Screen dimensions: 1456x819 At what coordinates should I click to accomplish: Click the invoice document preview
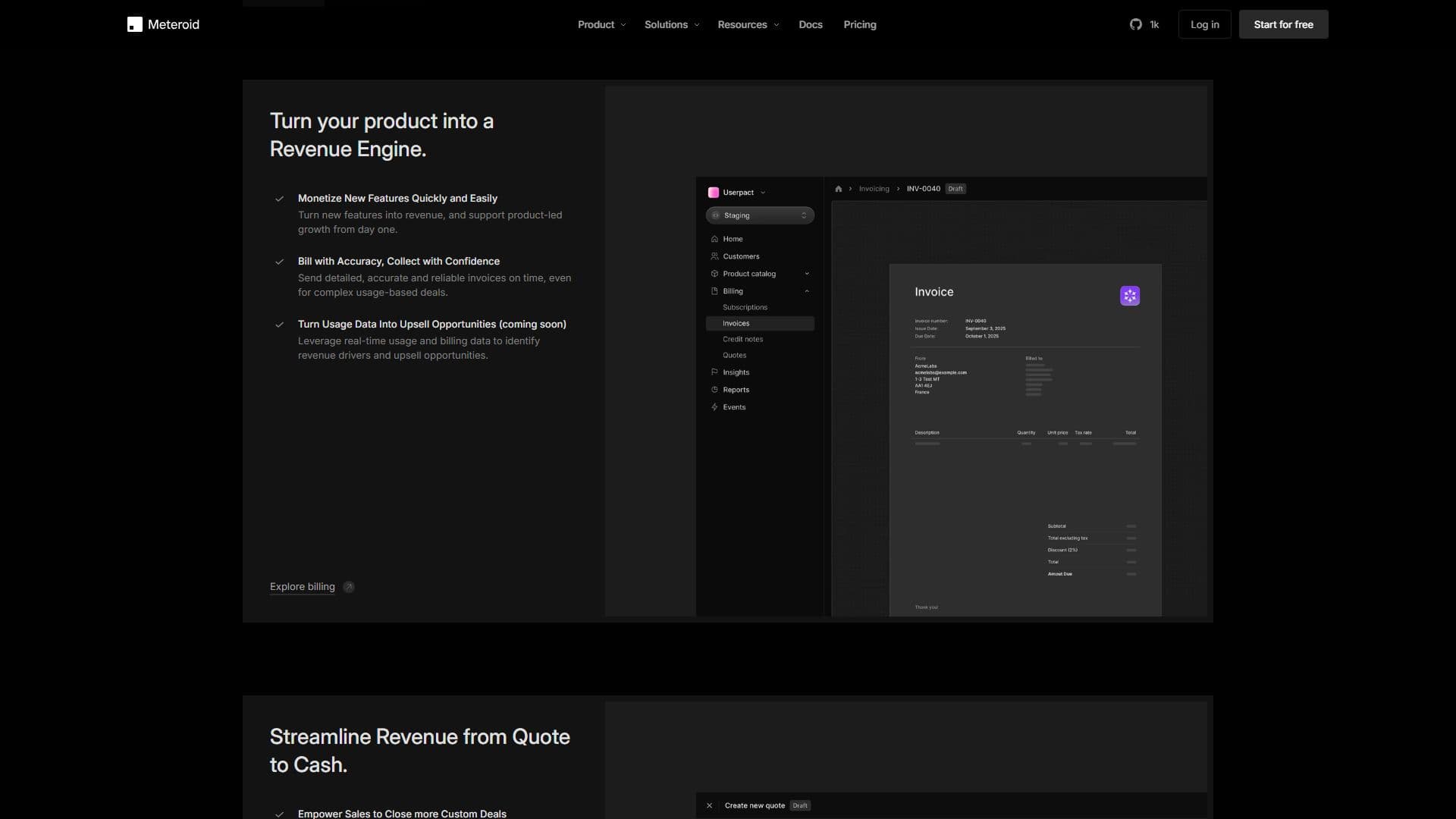tap(1025, 440)
